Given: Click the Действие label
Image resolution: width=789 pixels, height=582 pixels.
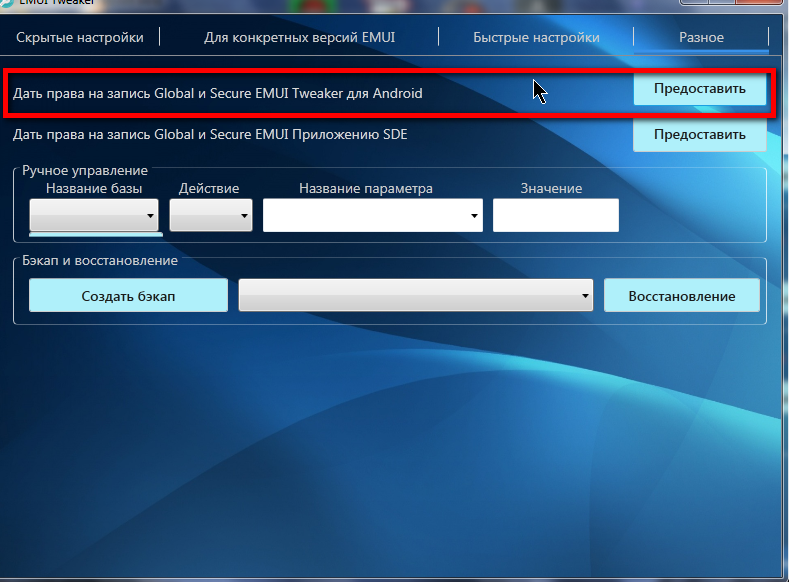Looking at the screenshot, I should (209, 189).
